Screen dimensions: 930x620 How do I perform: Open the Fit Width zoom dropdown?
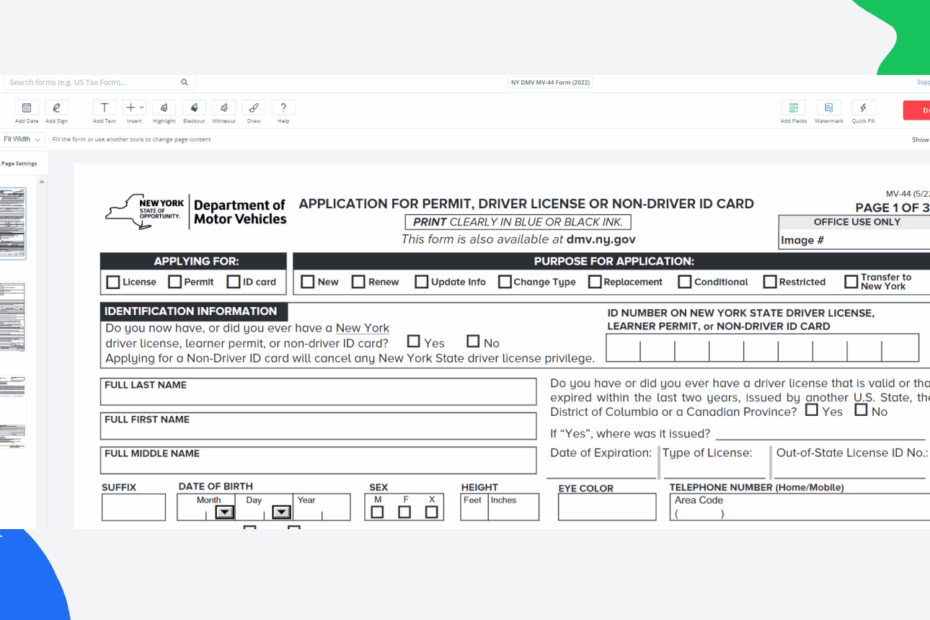pyautogui.click(x=20, y=139)
